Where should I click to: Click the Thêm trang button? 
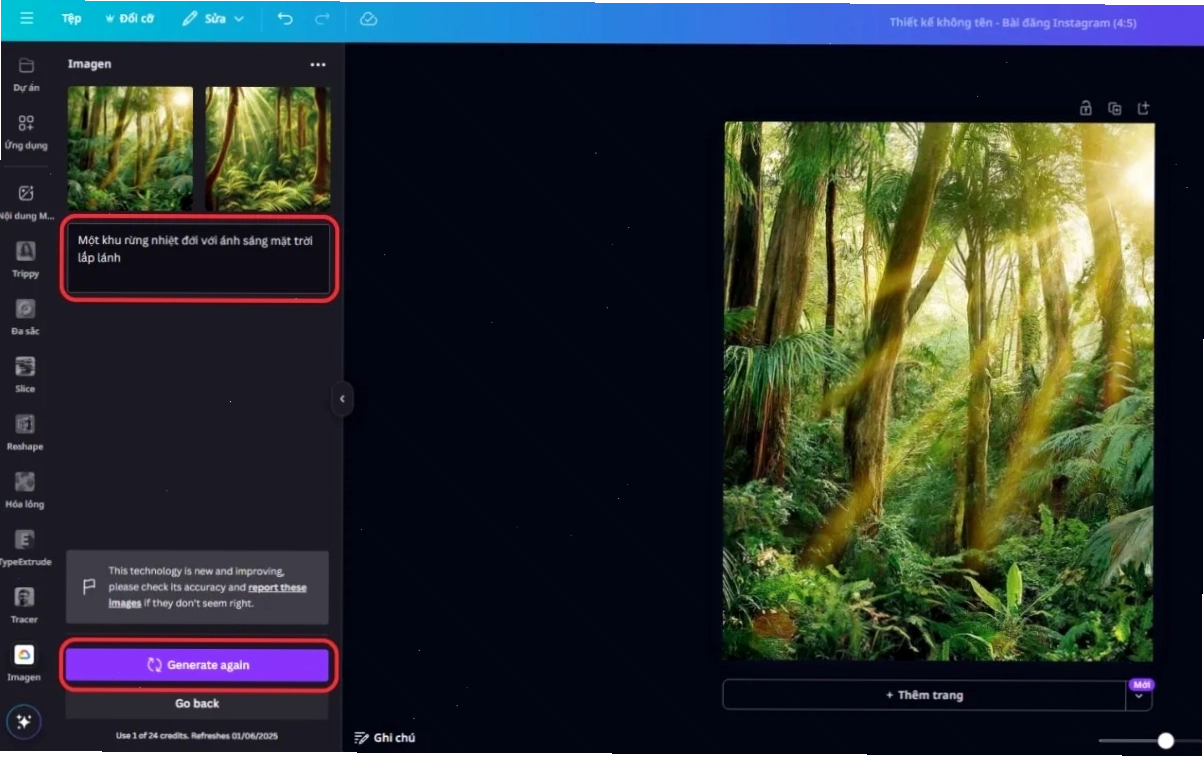pos(924,695)
